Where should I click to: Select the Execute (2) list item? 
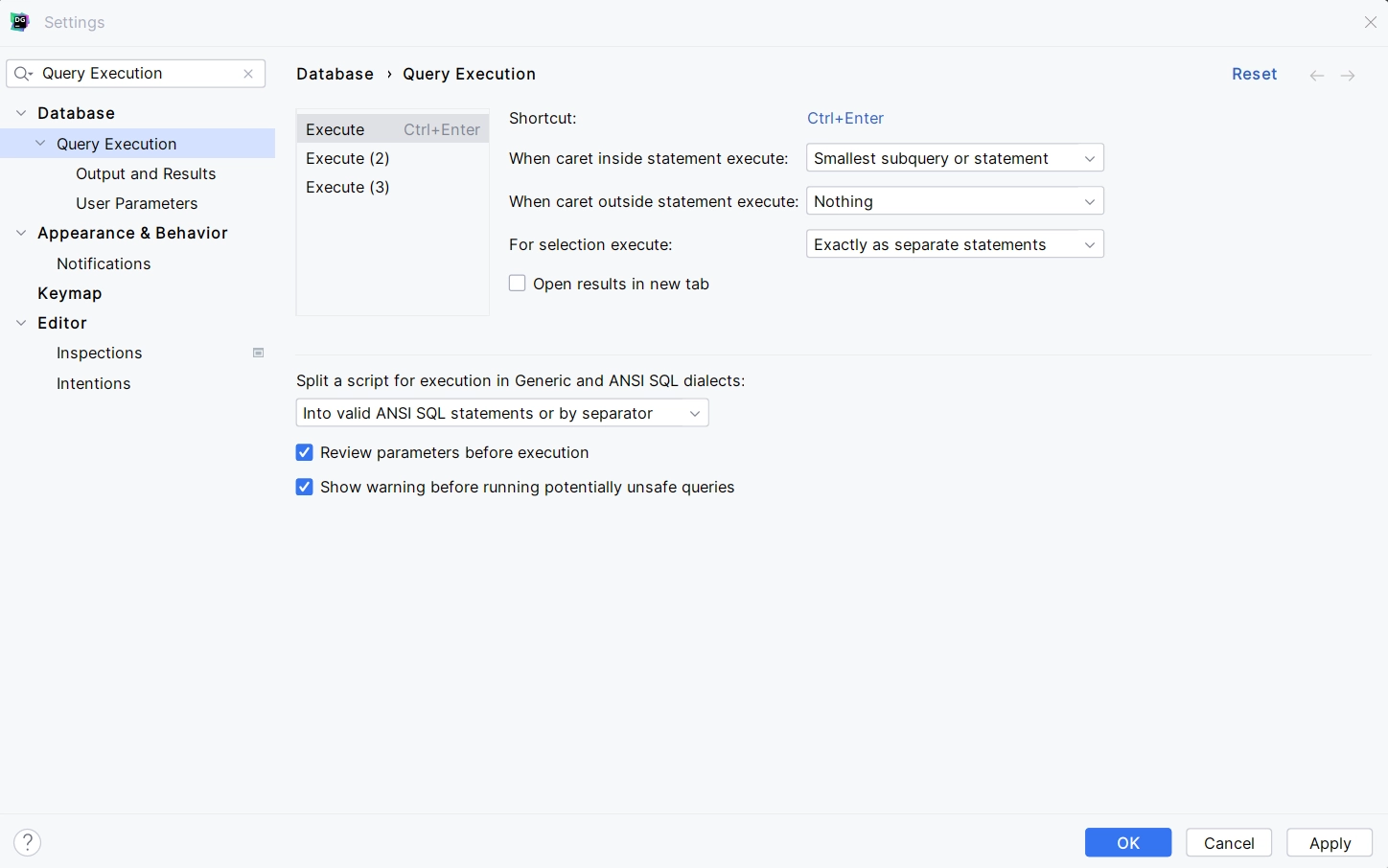click(x=348, y=158)
